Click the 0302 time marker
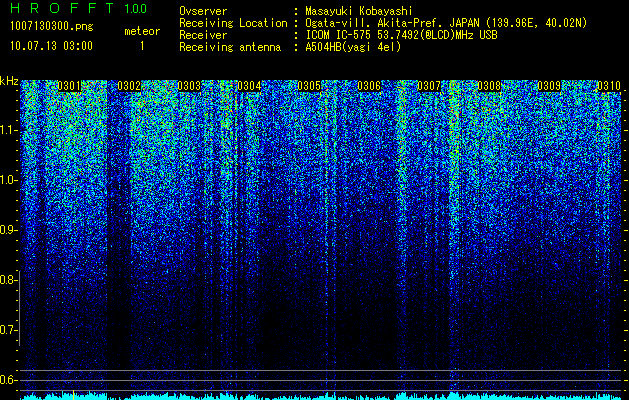Image resolution: width=629 pixels, height=400 pixels. point(129,86)
